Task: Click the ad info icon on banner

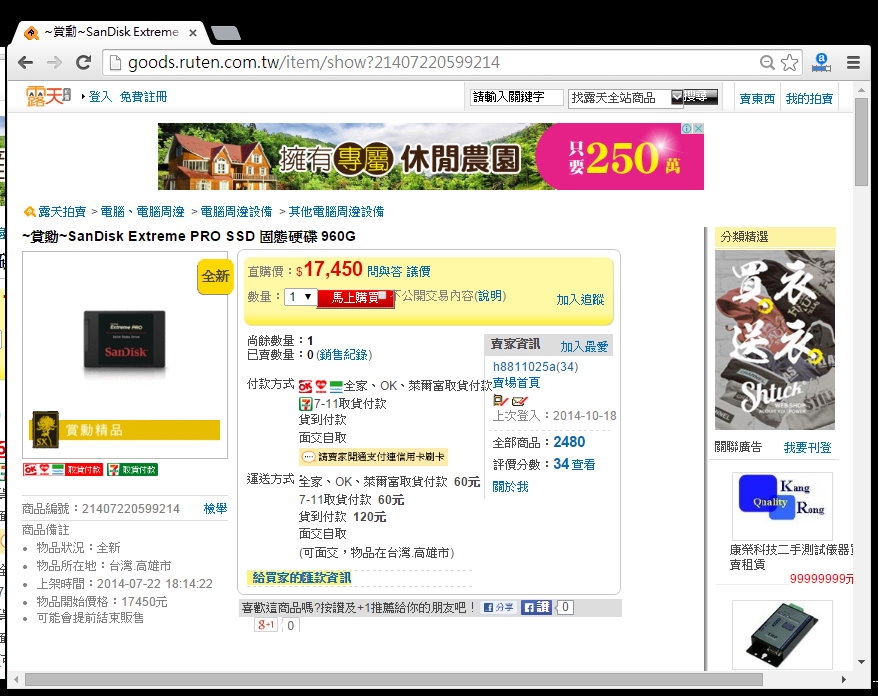Action: (x=688, y=128)
